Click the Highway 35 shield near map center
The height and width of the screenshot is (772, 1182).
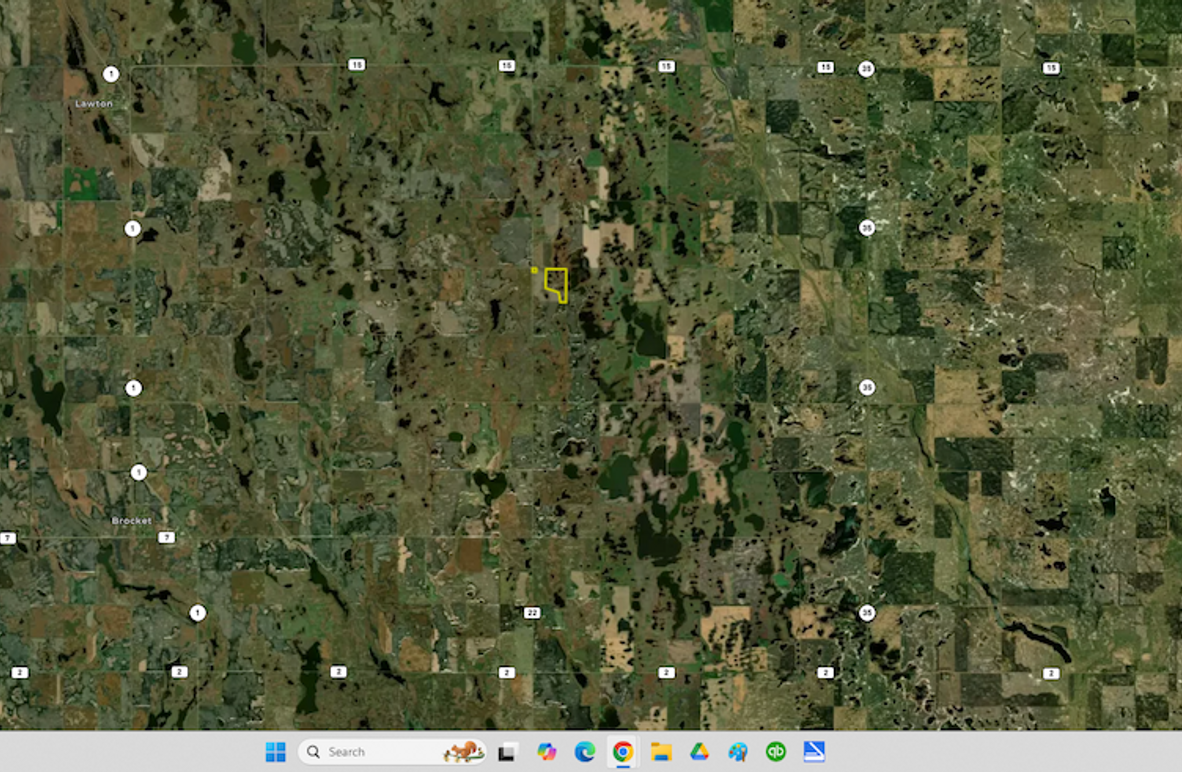point(866,385)
